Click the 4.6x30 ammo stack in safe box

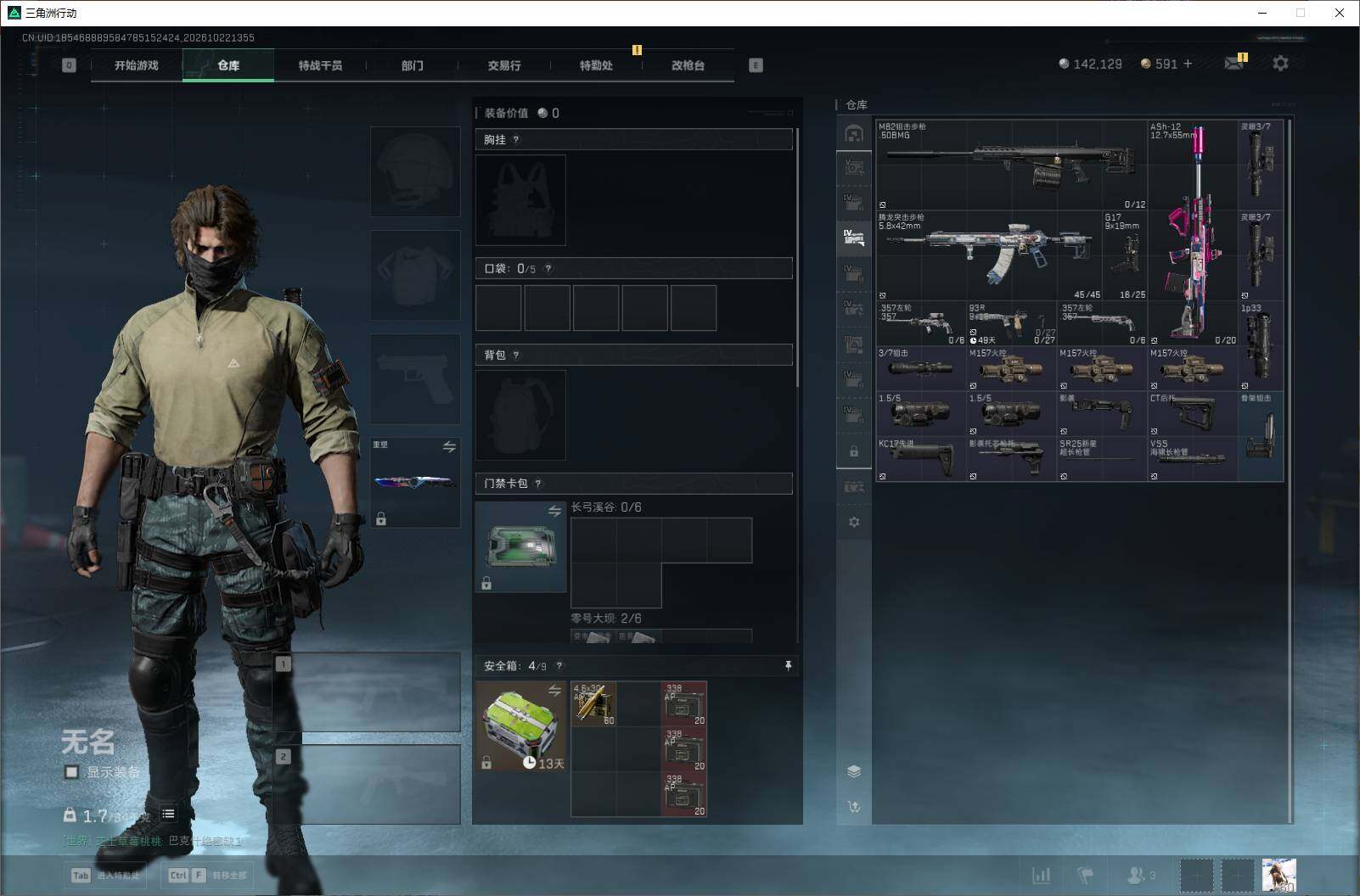pyautogui.click(x=593, y=703)
